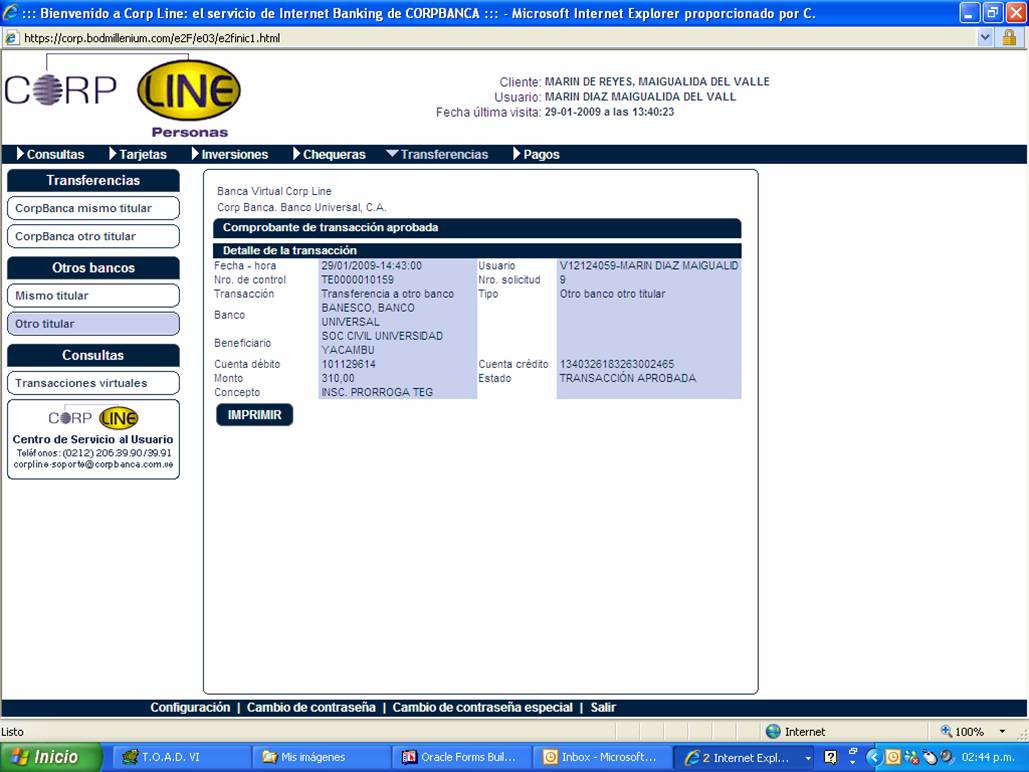The width and height of the screenshot is (1029, 772).
Task: Open the address bar dropdown arrow
Action: click(984, 38)
